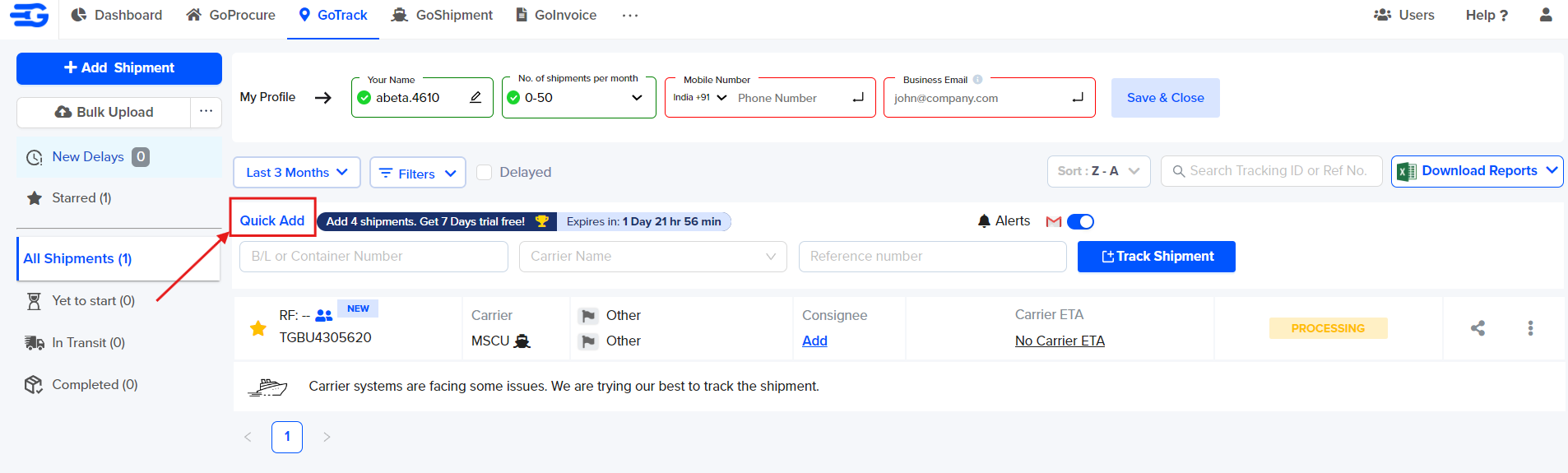The image size is (1568, 473).
Task: Select All Shipments (1) in sidebar
Action: point(118,258)
